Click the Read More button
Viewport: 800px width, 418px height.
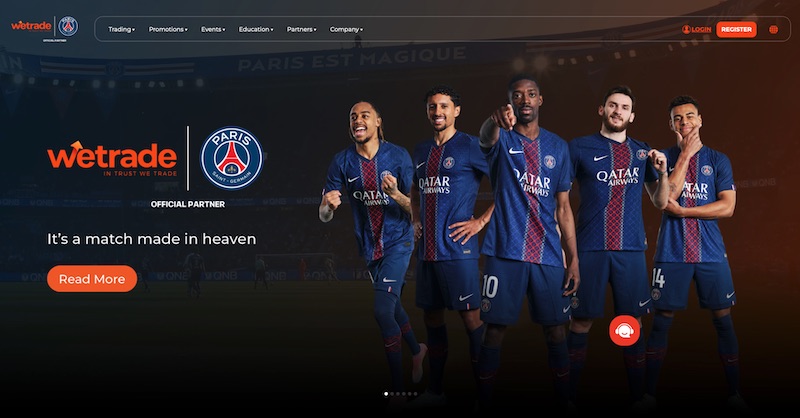[92, 279]
